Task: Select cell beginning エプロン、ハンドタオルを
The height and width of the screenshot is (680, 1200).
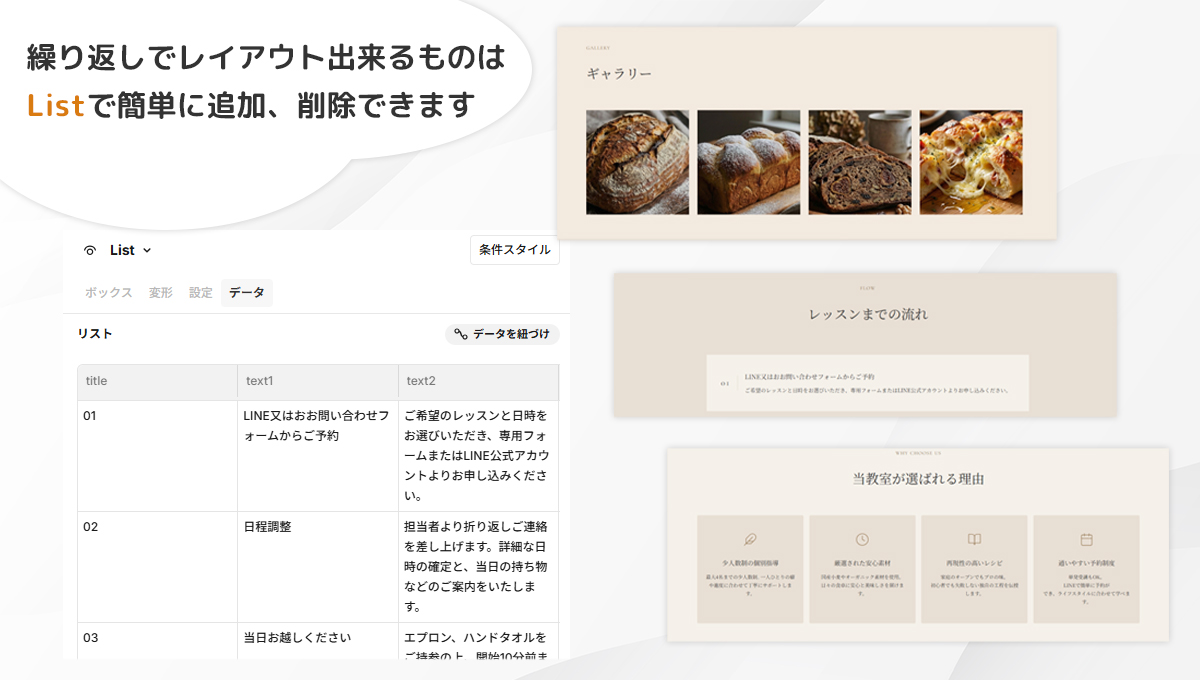Action: click(x=479, y=641)
